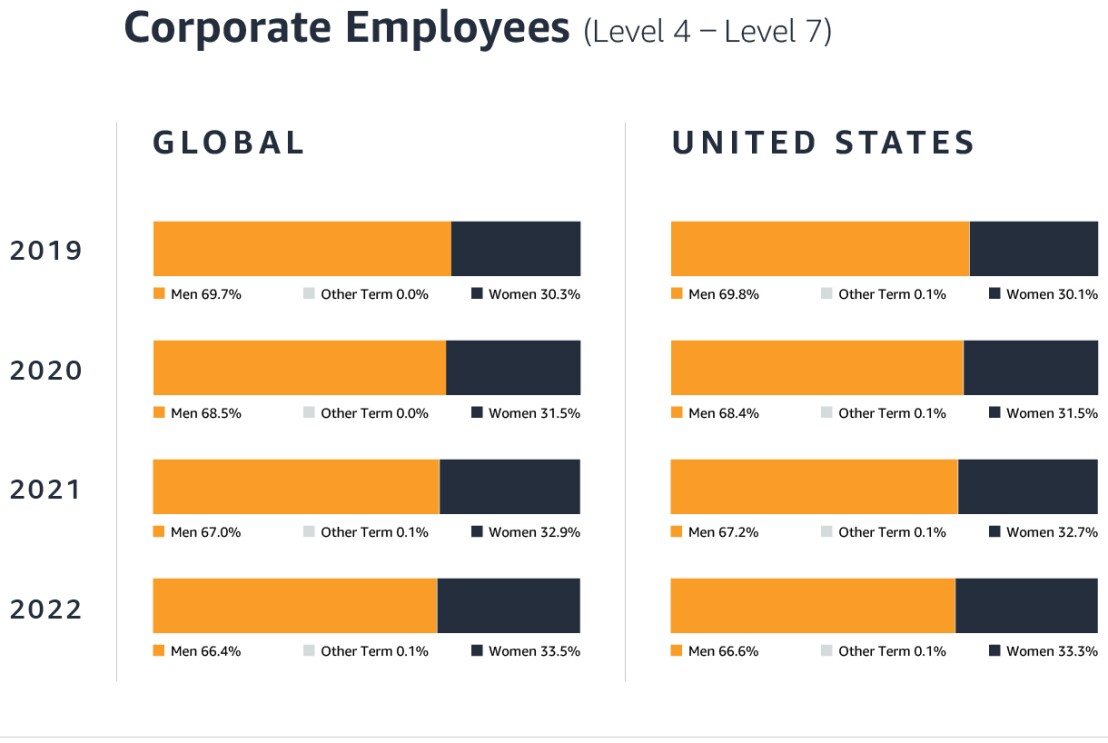Select the orange men segment of United States 2020 bar
This screenshot has width=1108, height=743.
(x=816, y=367)
